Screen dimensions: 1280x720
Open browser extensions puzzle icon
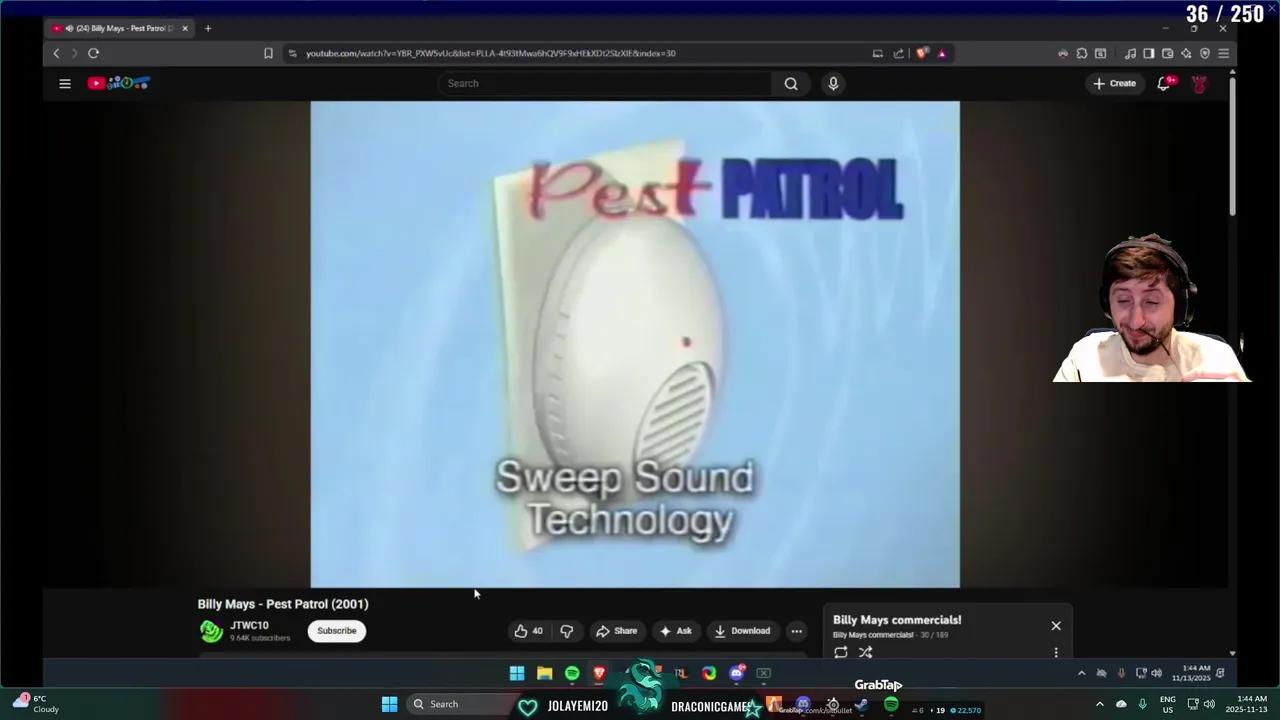(1081, 54)
